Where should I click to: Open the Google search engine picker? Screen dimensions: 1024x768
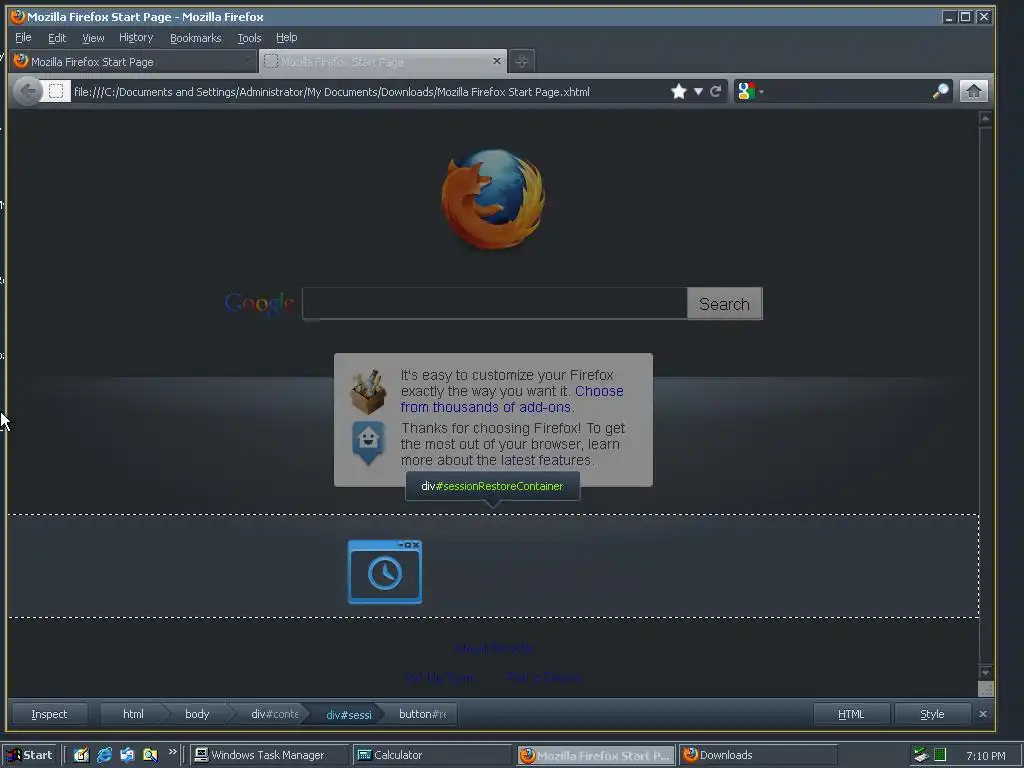pos(750,91)
